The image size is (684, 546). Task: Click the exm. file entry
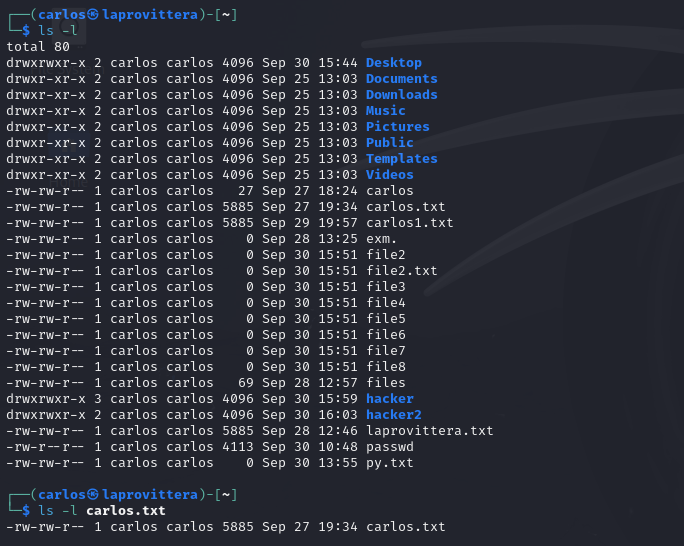pos(381,239)
